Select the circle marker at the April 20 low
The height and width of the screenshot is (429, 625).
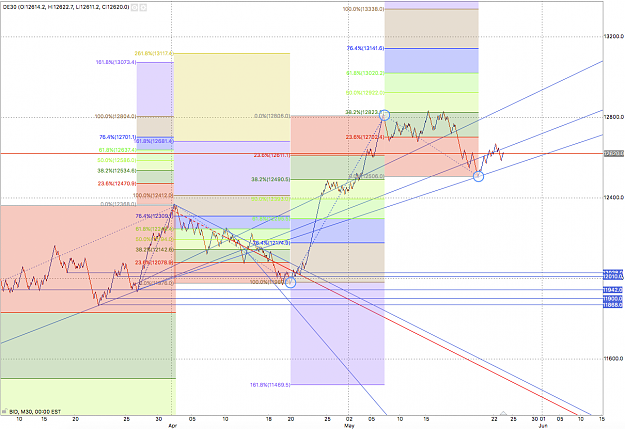291,282
